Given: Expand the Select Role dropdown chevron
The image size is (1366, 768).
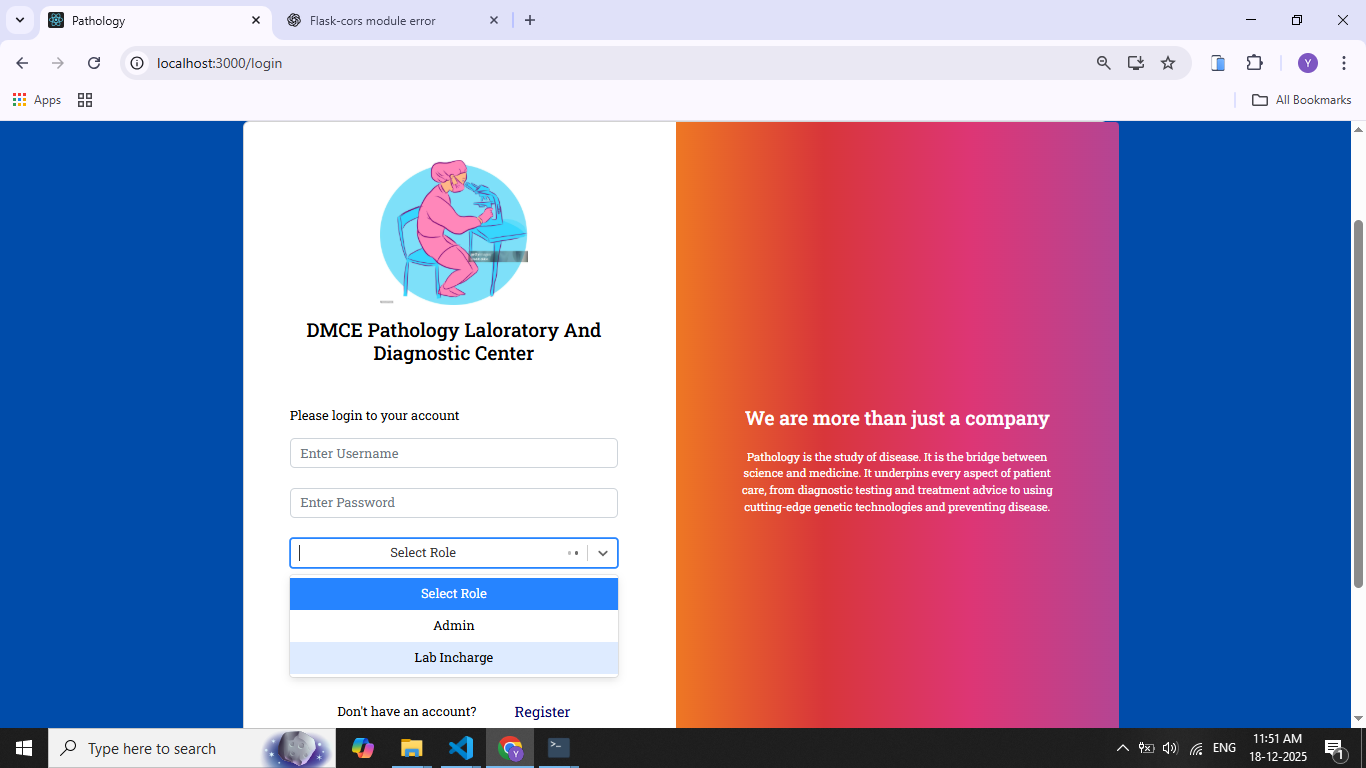Looking at the screenshot, I should click(603, 553).
